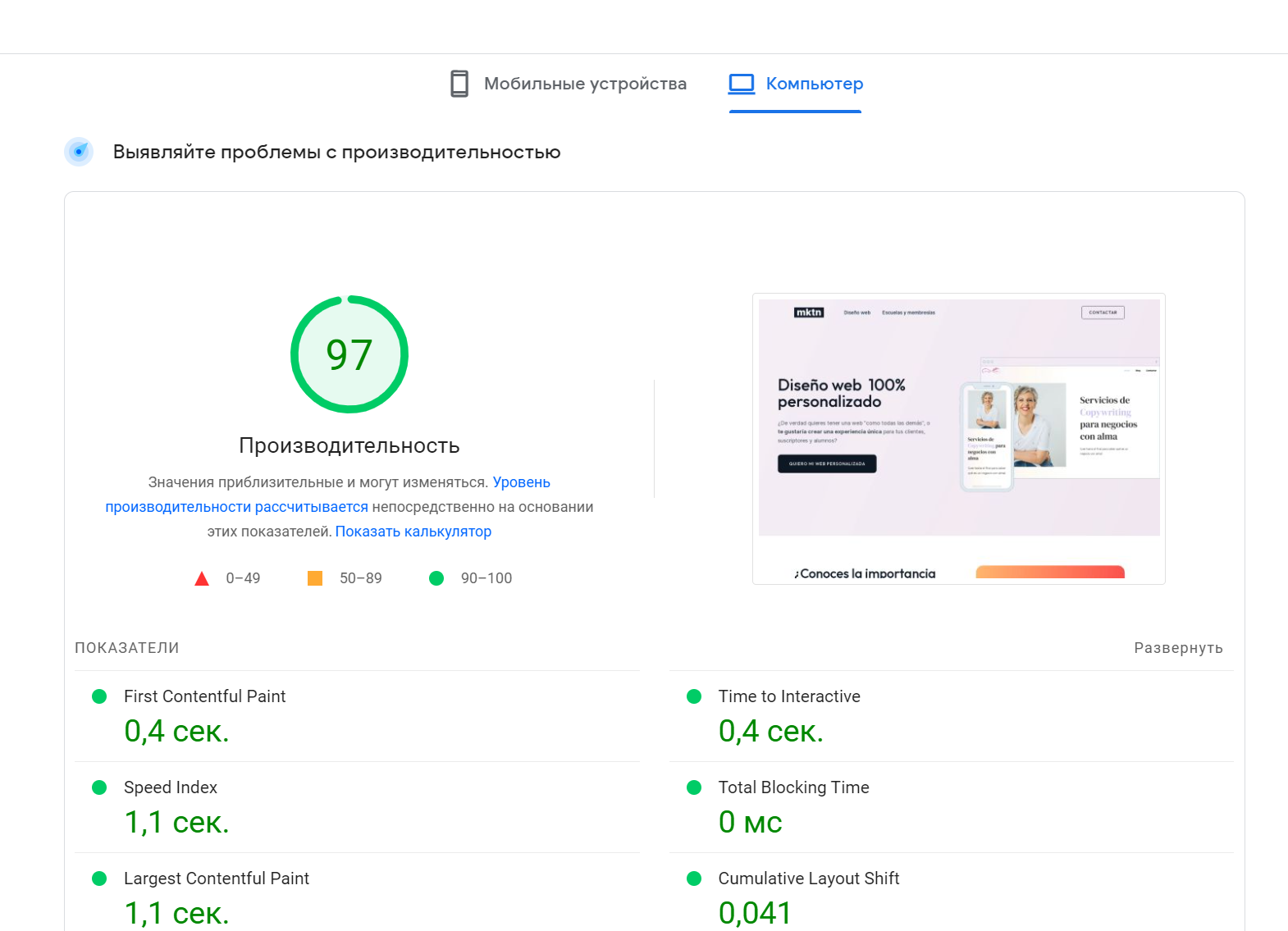Click green dot beside First Contentful Paint
The image size is (1288, 931).
[99, 696]
